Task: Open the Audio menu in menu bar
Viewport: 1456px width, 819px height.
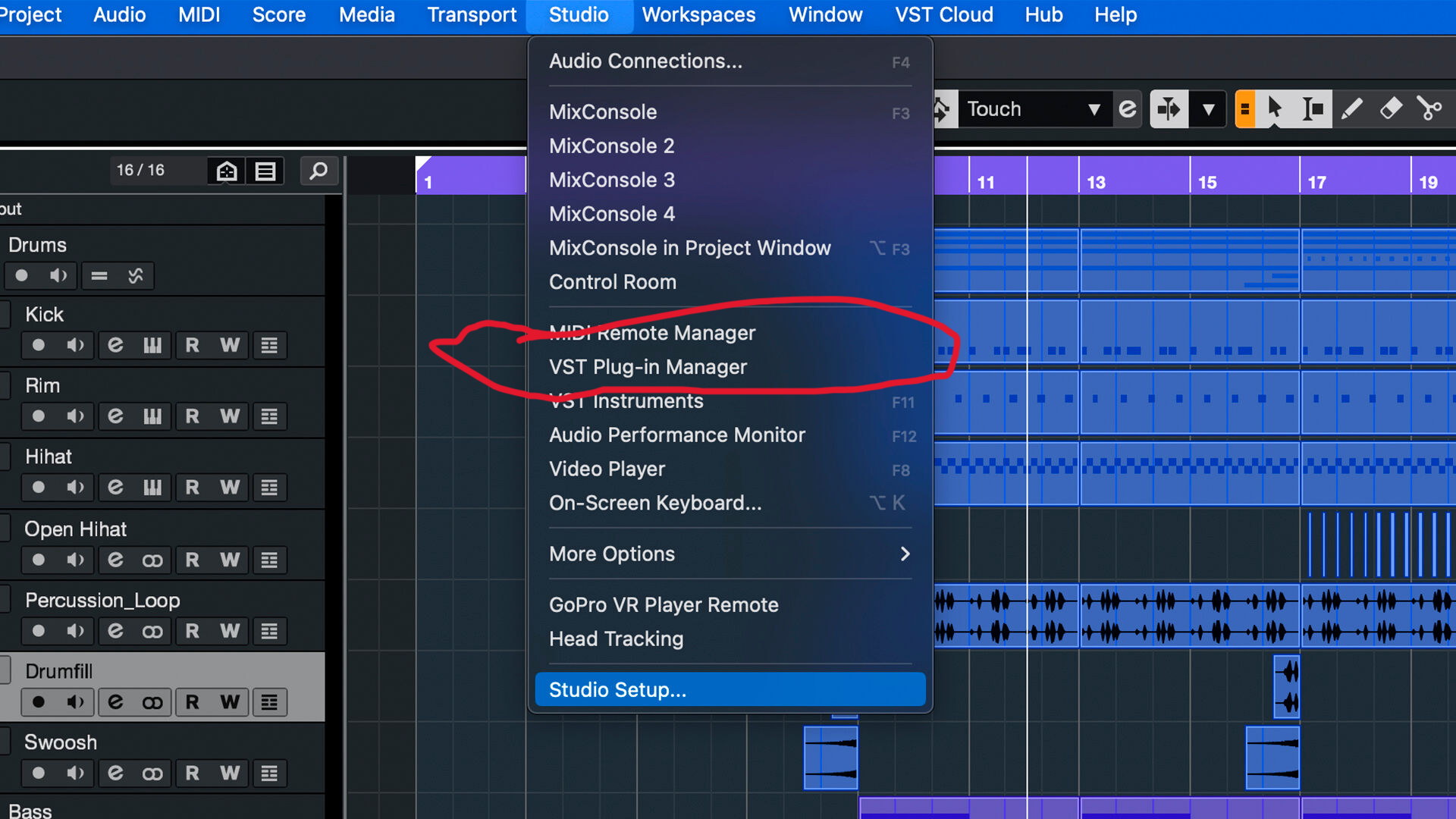Action: [119, 14]
